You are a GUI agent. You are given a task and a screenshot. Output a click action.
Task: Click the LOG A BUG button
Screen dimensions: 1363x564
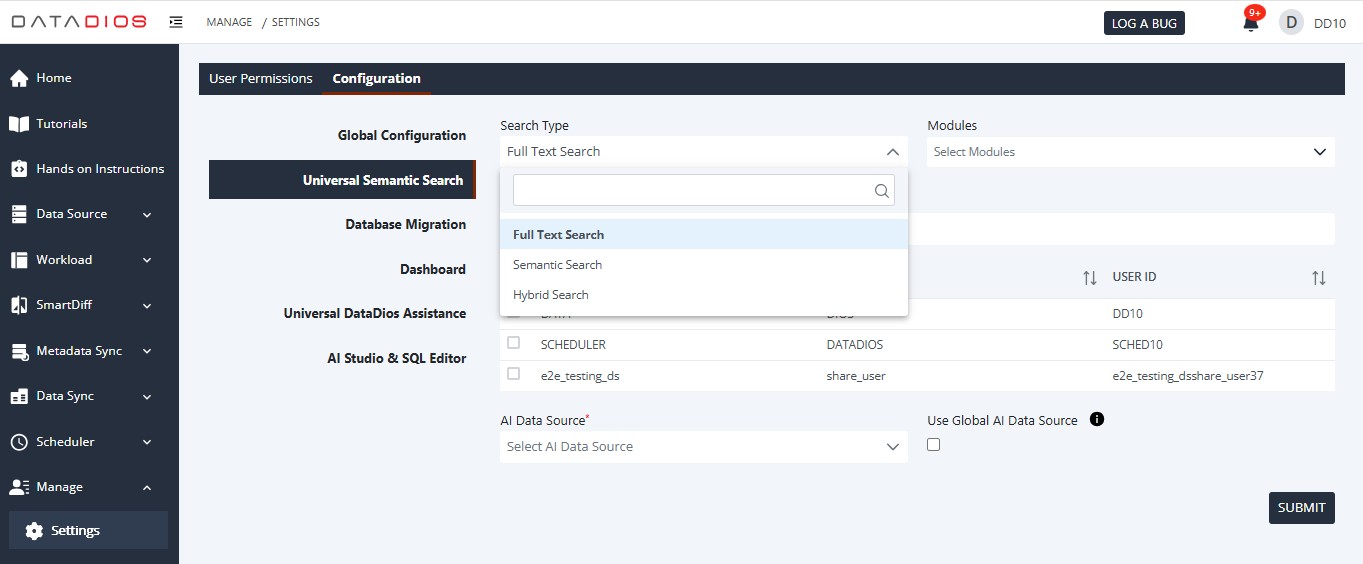click(1144, 23)
